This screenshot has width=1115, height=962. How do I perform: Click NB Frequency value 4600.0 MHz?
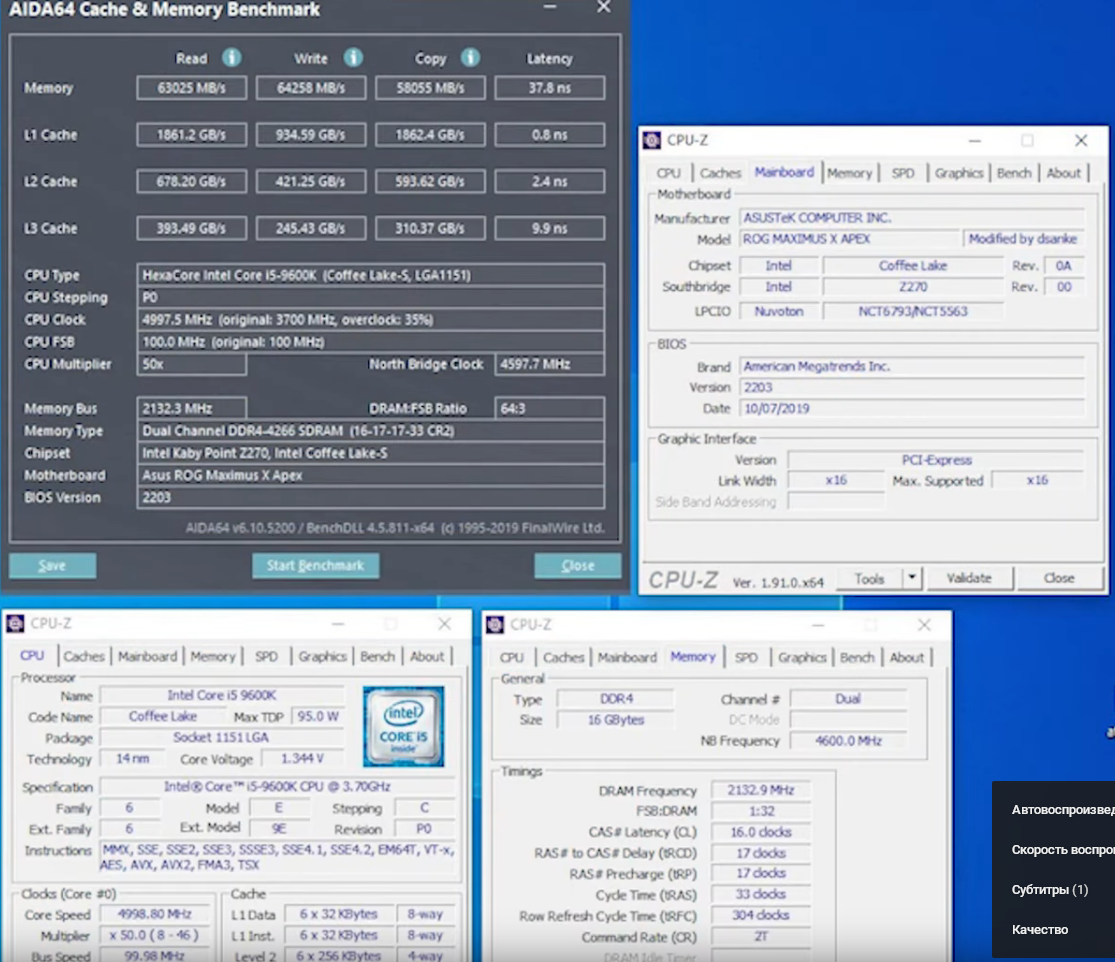848,741
